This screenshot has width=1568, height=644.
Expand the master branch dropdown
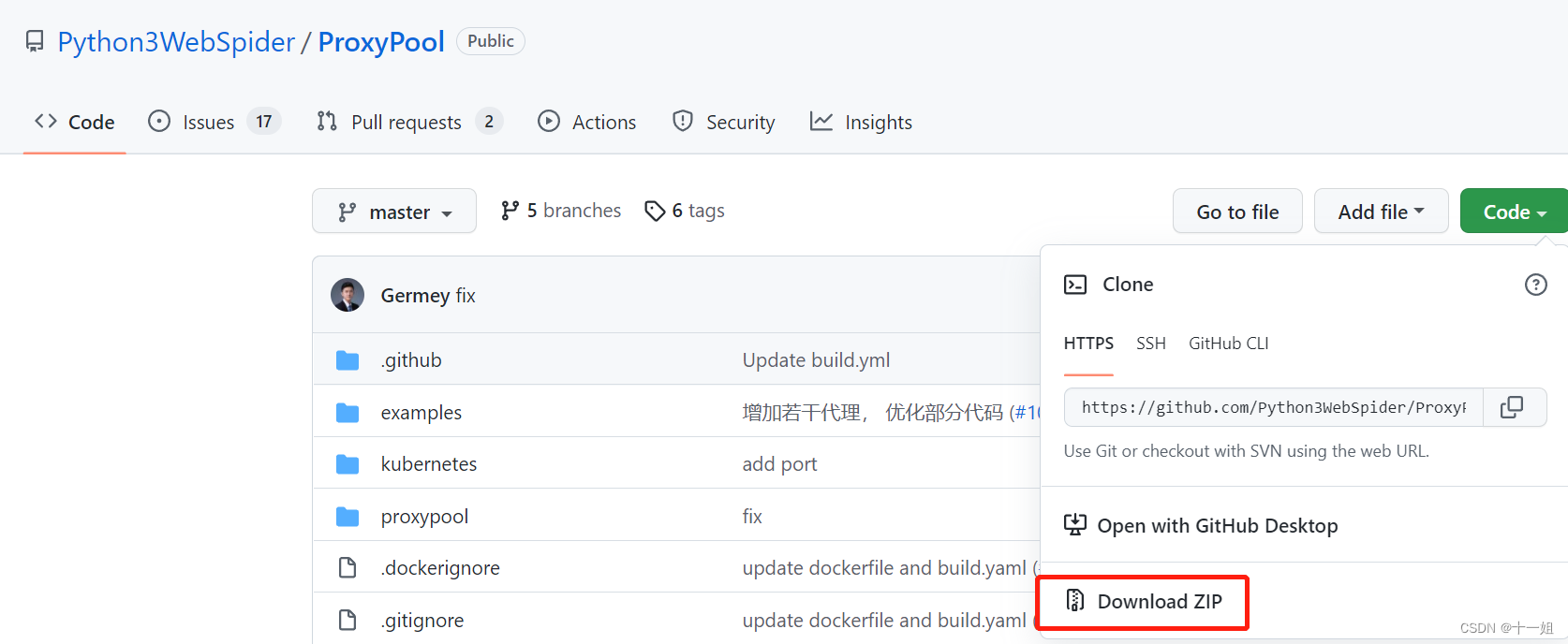(x=394, y=212)
